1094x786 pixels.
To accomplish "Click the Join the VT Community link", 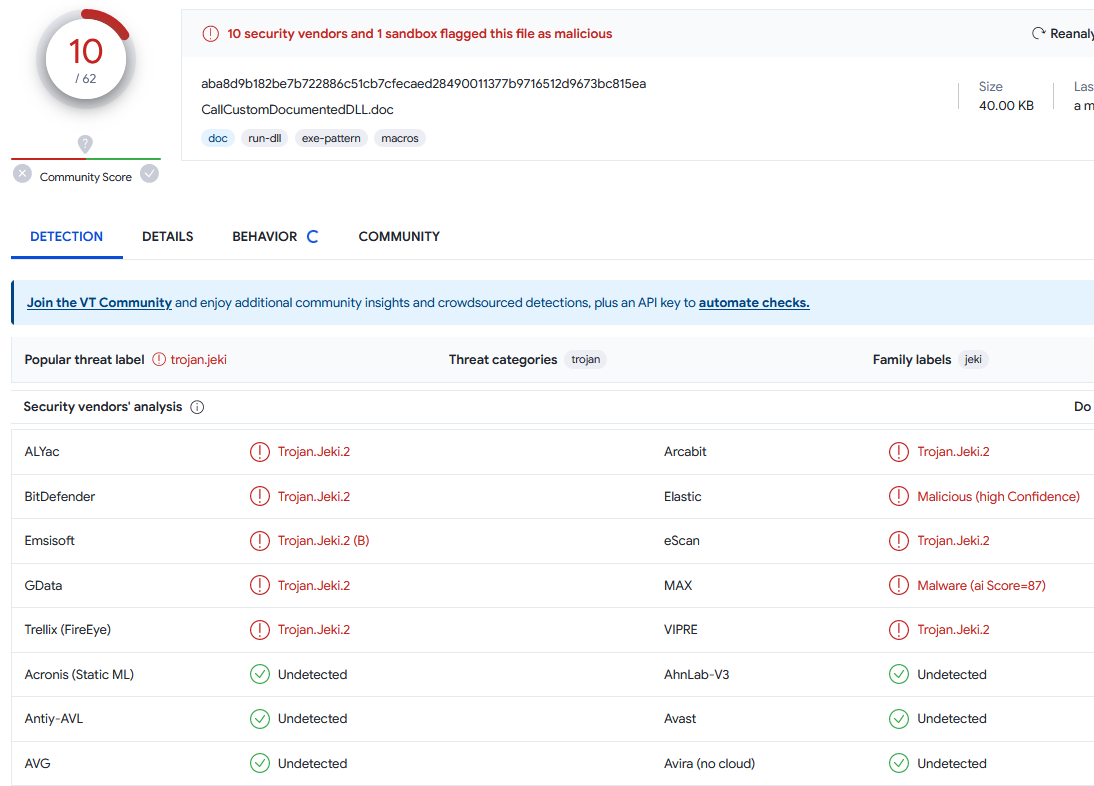I will click(98, 301).
